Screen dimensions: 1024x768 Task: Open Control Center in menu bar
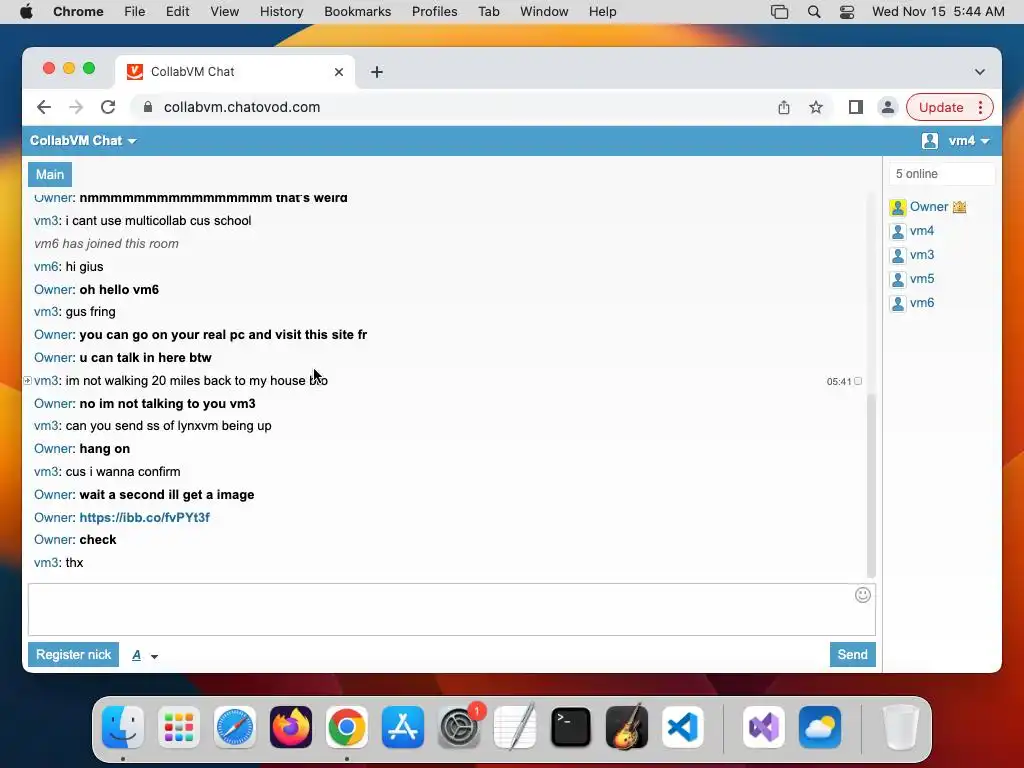tap(847, 12)
